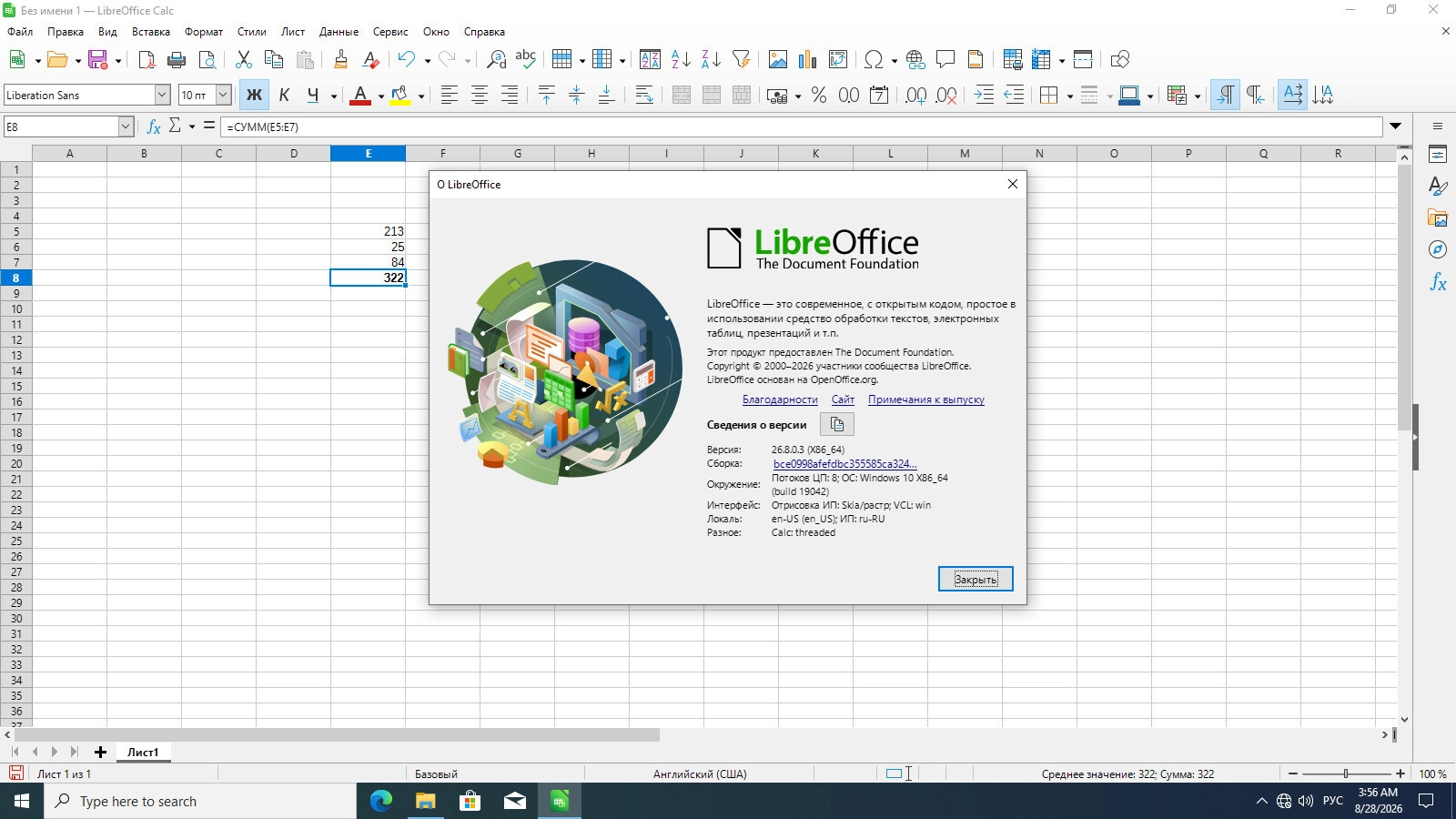Image resolution: width=1456 pixels, height=819 pixels.
Task: Open sidebar Functions fx icon
Action: pos(1438,282)
